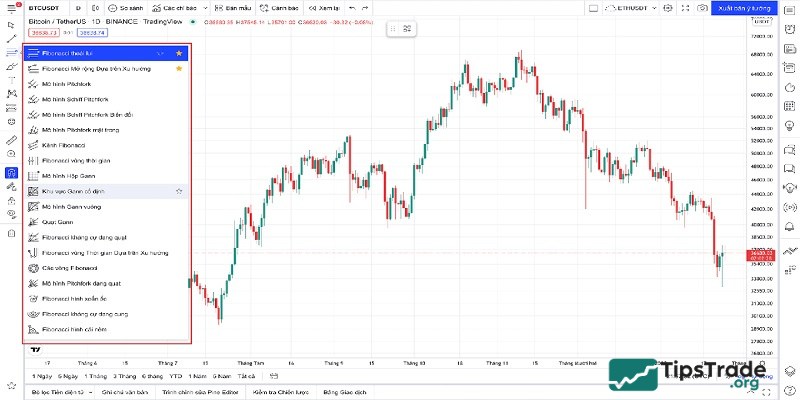Choose Mô hình Pitchfork from the list
Image resolution: width=800 pixels, height=400 pixels.
pyautogui.click(x=68, y=84)
